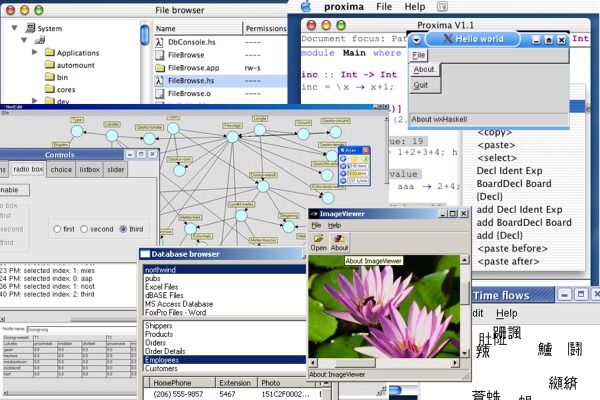Click ImageViewer vertical scrollbar up arrow
Image resolution: width=600 pixels, height=400 pixels.
(465, 260)
